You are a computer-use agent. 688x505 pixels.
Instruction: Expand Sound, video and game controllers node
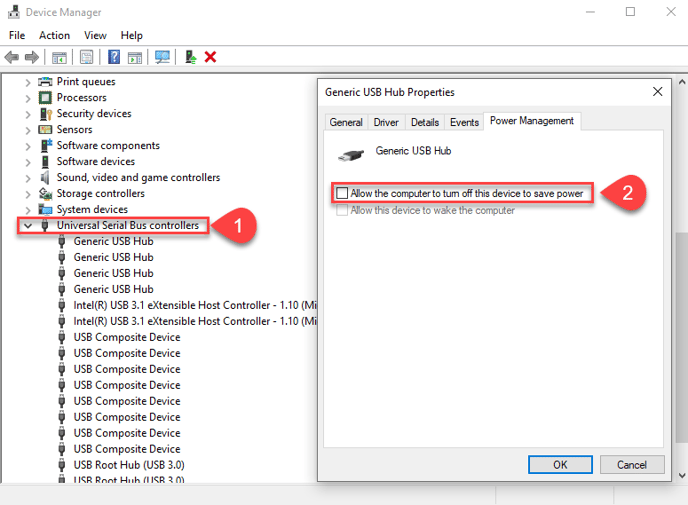pyautogui.click(x=28, y=178)
